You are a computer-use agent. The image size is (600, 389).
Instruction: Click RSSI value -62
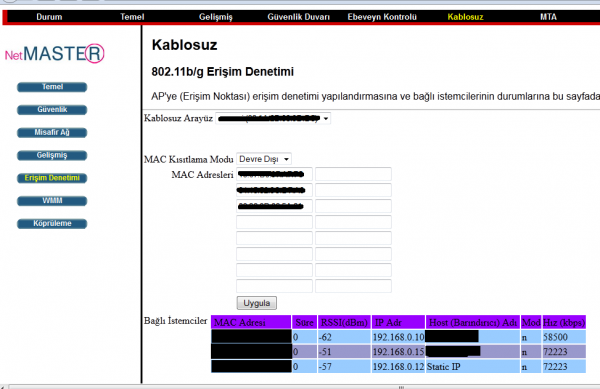[344, 337]
